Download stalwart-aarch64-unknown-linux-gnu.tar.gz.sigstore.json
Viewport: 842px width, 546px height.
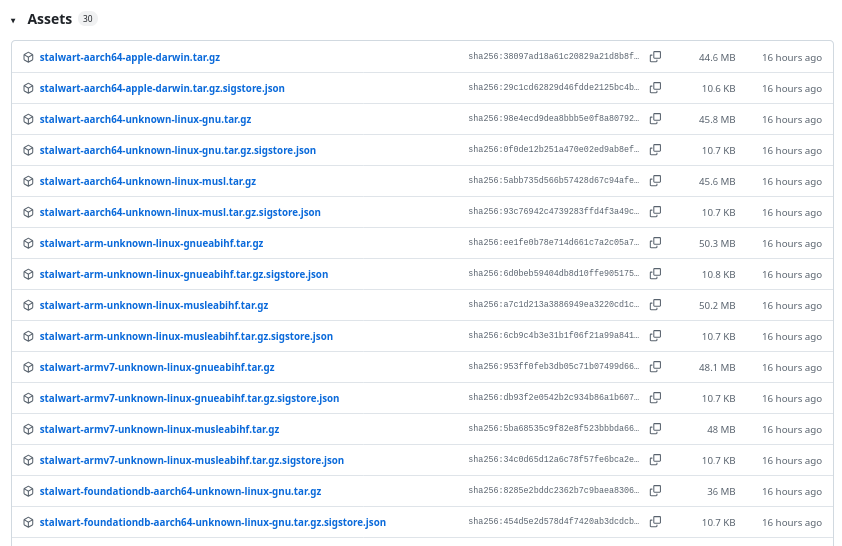178,150
